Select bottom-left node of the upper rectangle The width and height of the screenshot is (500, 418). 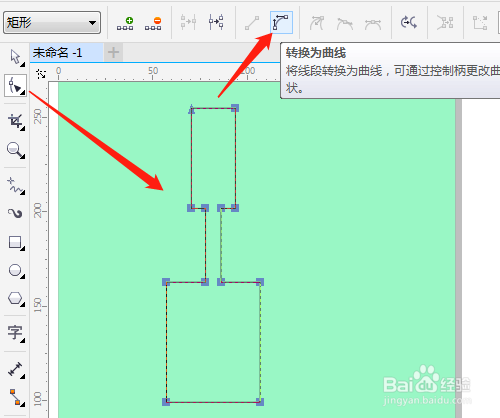tap(191, 208)
